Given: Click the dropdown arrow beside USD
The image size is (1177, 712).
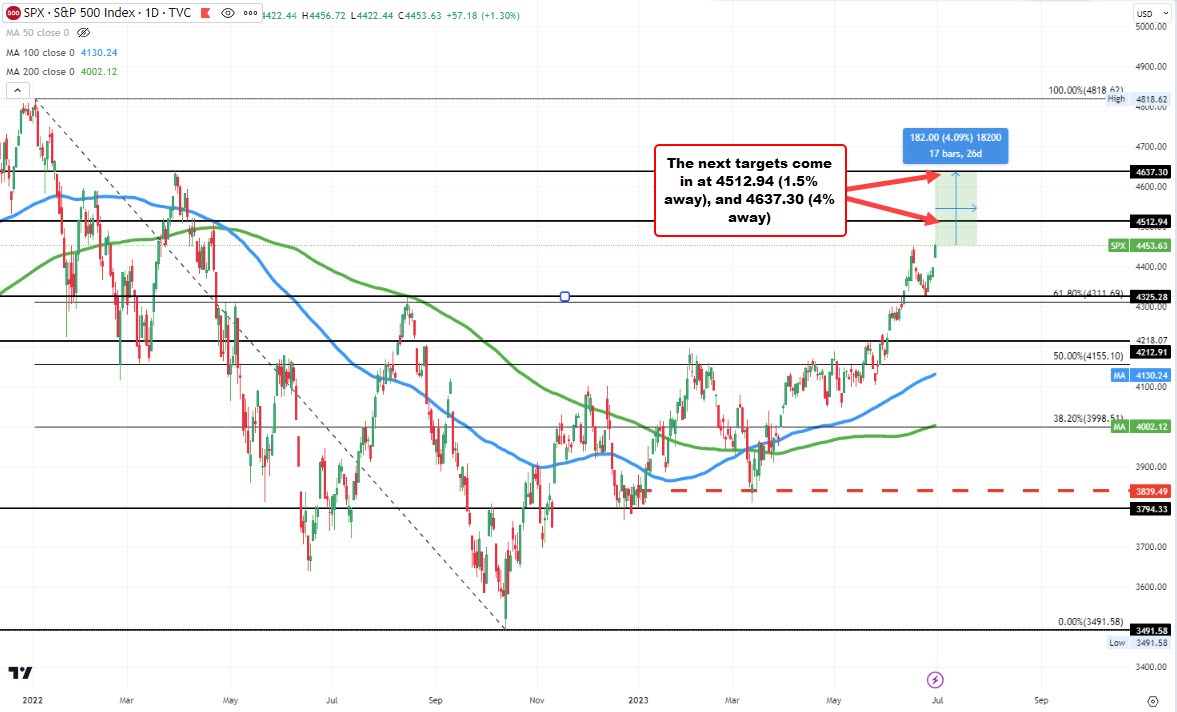Looking at the screenshot, I should tap(1165, 13).
